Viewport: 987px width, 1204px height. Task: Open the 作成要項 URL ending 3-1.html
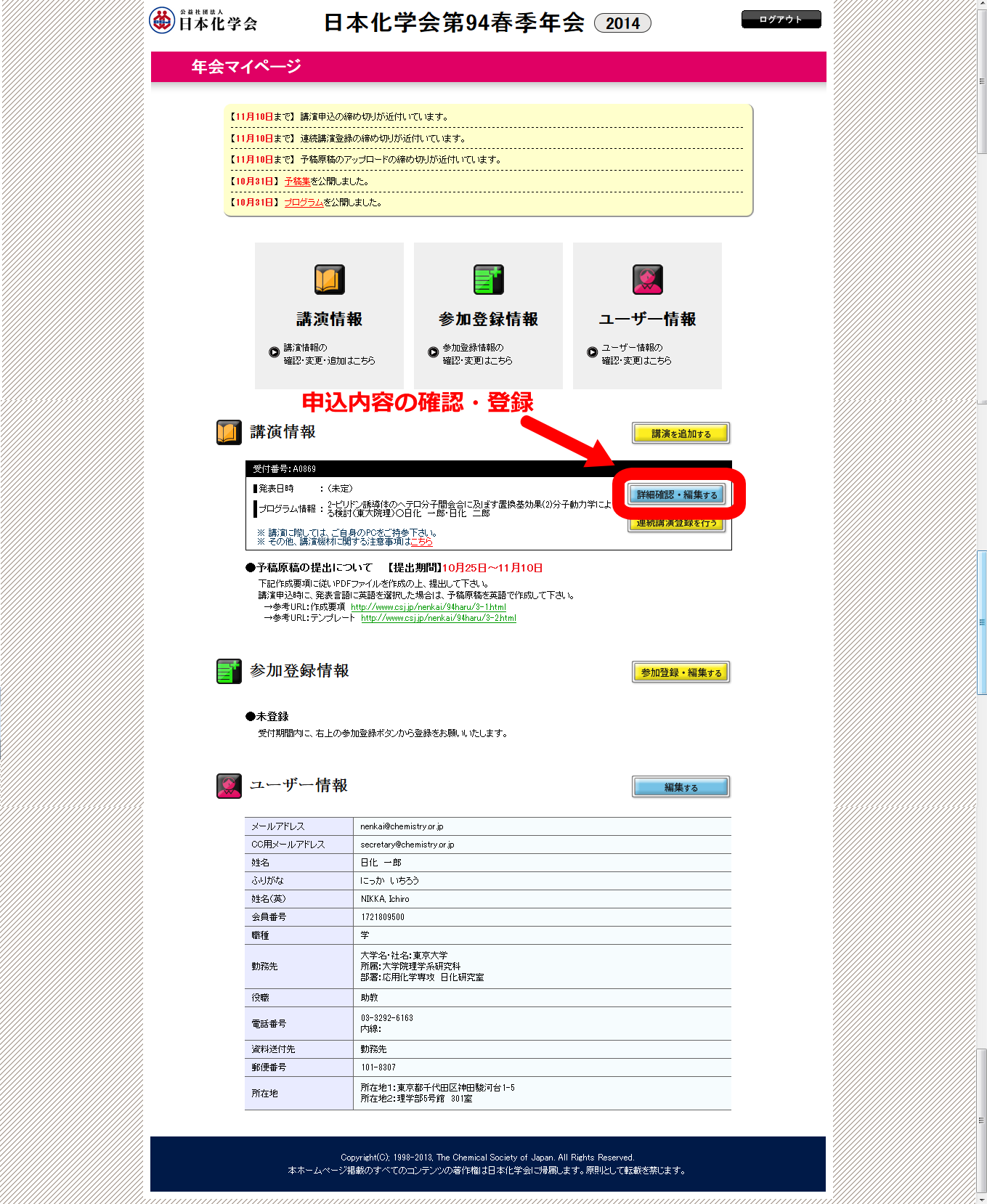click(428, 607)
